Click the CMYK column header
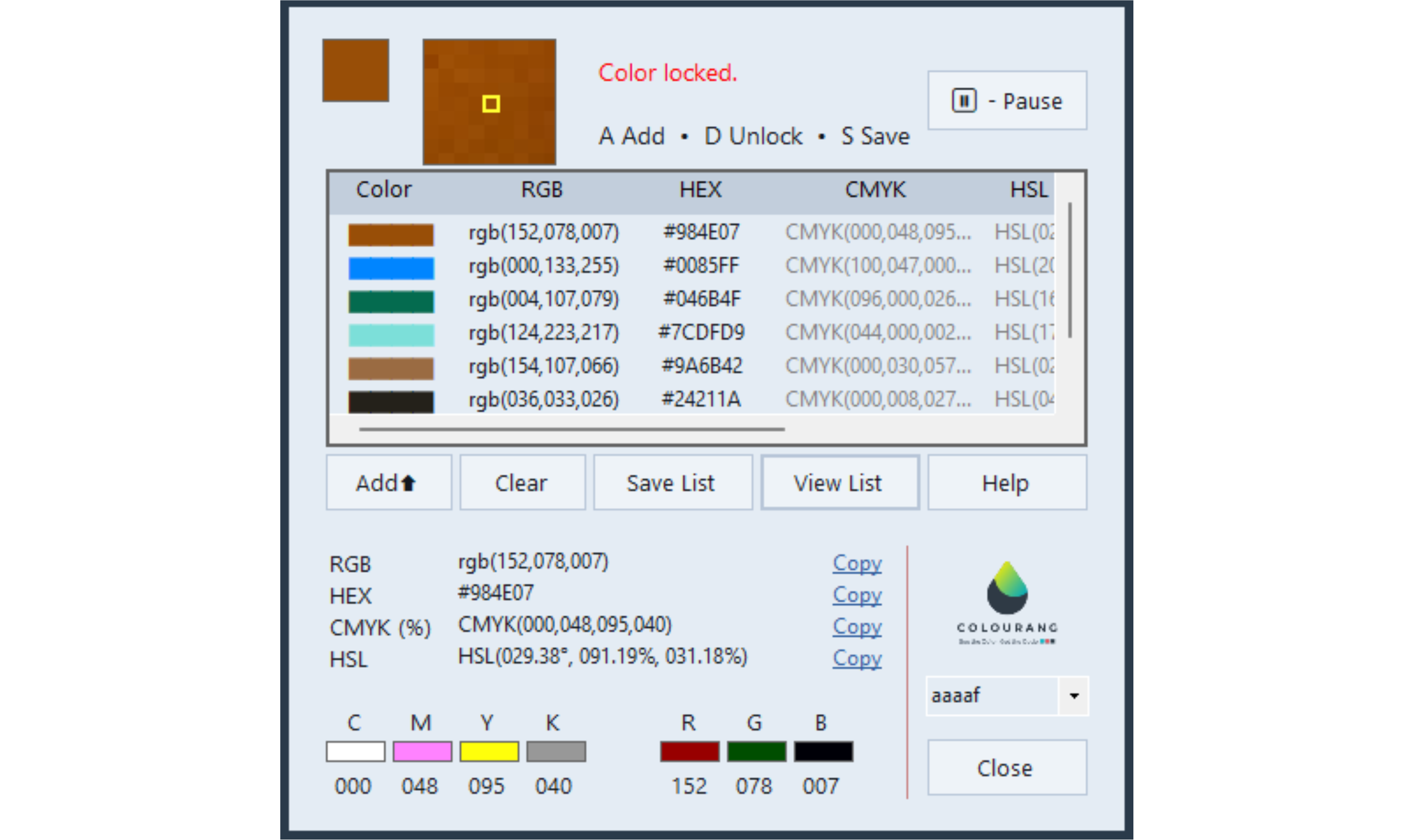This screenshot has width=1414, height=840. (875, 189)
